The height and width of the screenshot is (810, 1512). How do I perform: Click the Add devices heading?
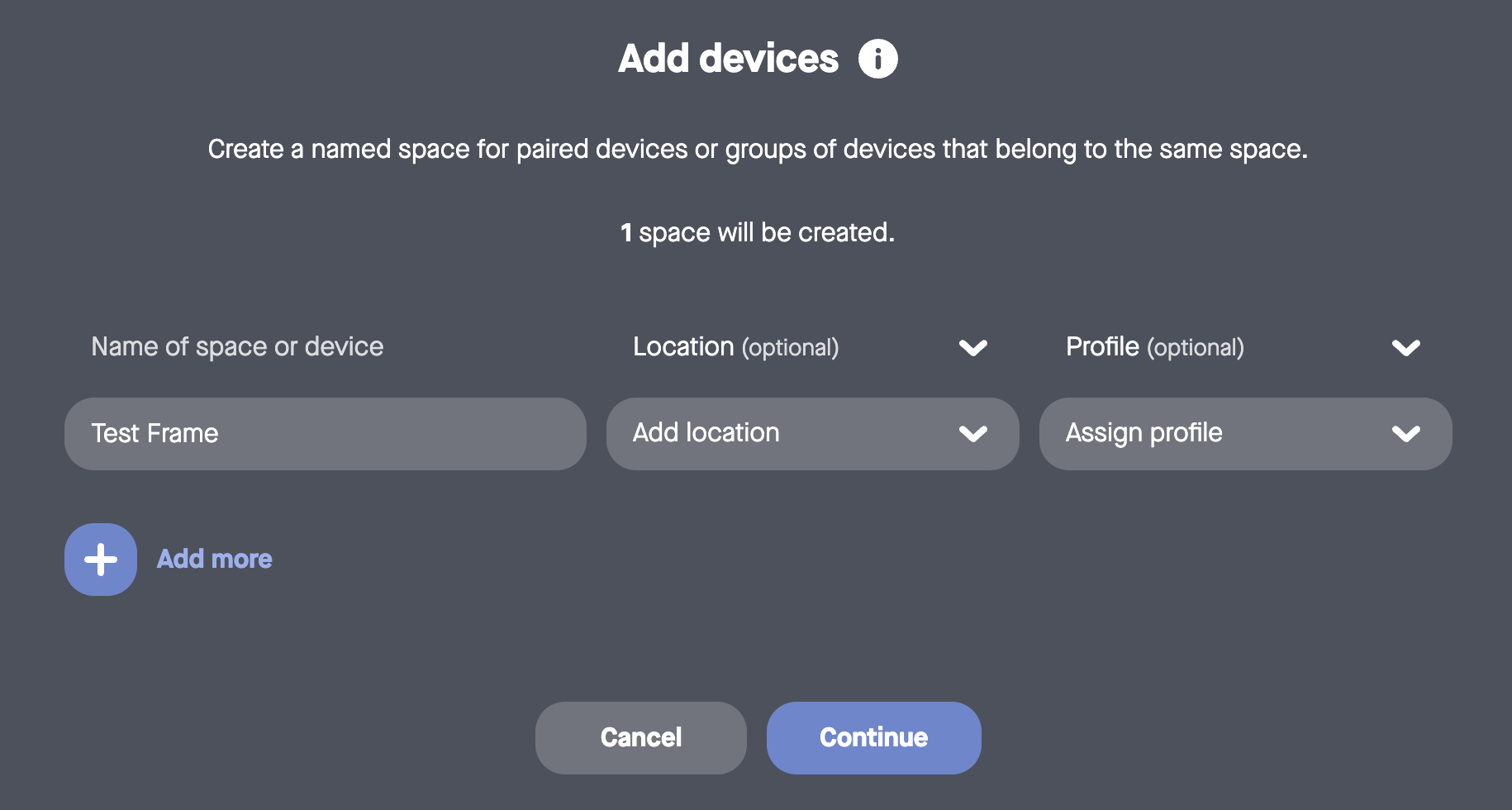tap(728, 59)
